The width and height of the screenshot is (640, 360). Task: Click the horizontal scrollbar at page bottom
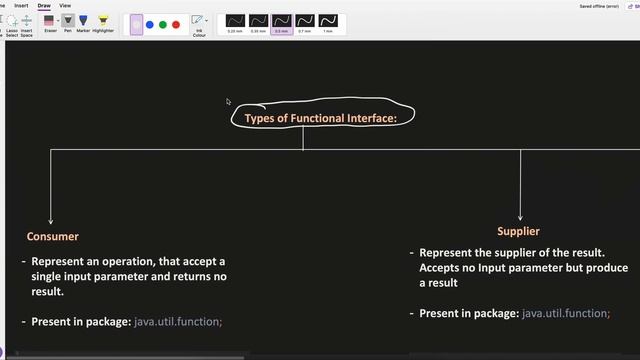(126, 358)
